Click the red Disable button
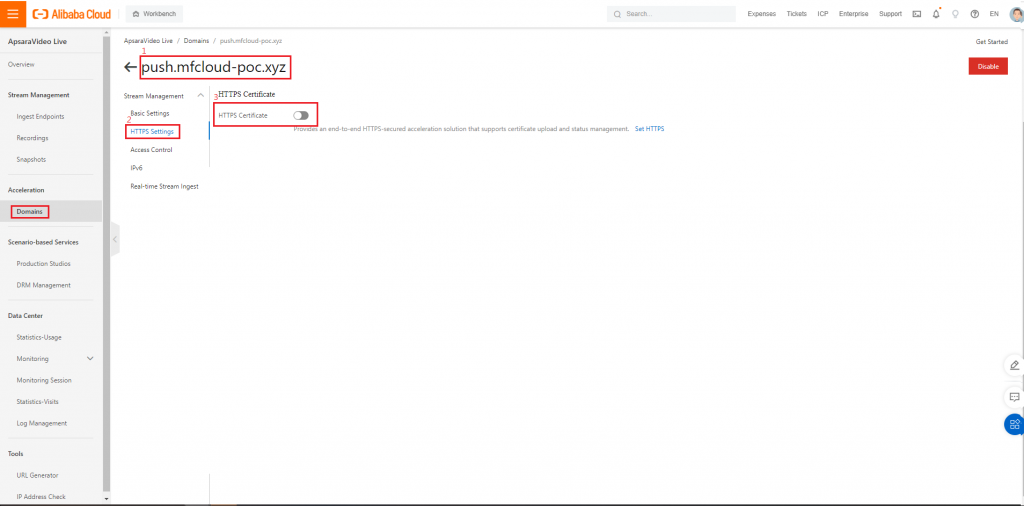 point(988,67)
